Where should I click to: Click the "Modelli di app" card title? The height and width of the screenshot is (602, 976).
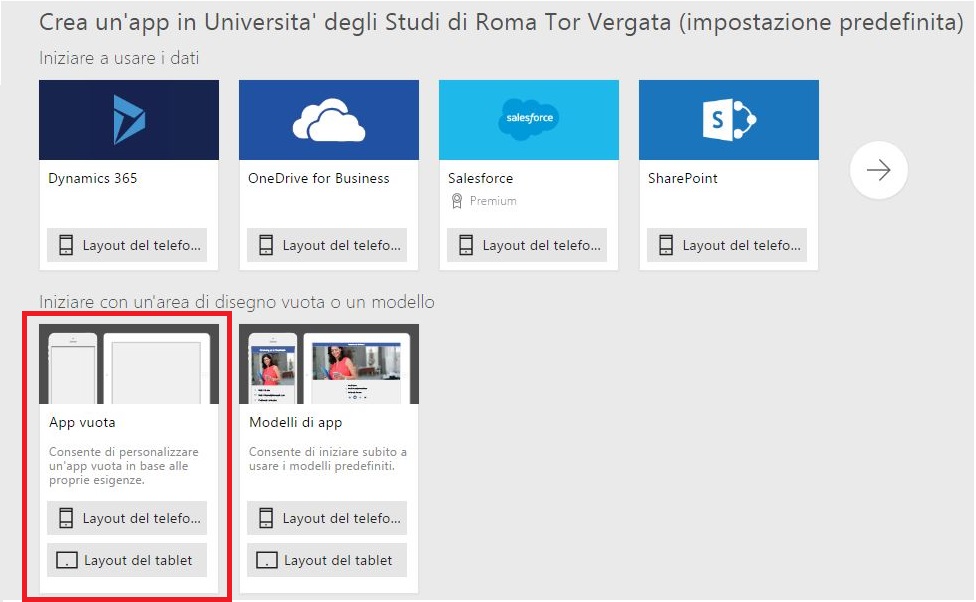tap(296, 422)
